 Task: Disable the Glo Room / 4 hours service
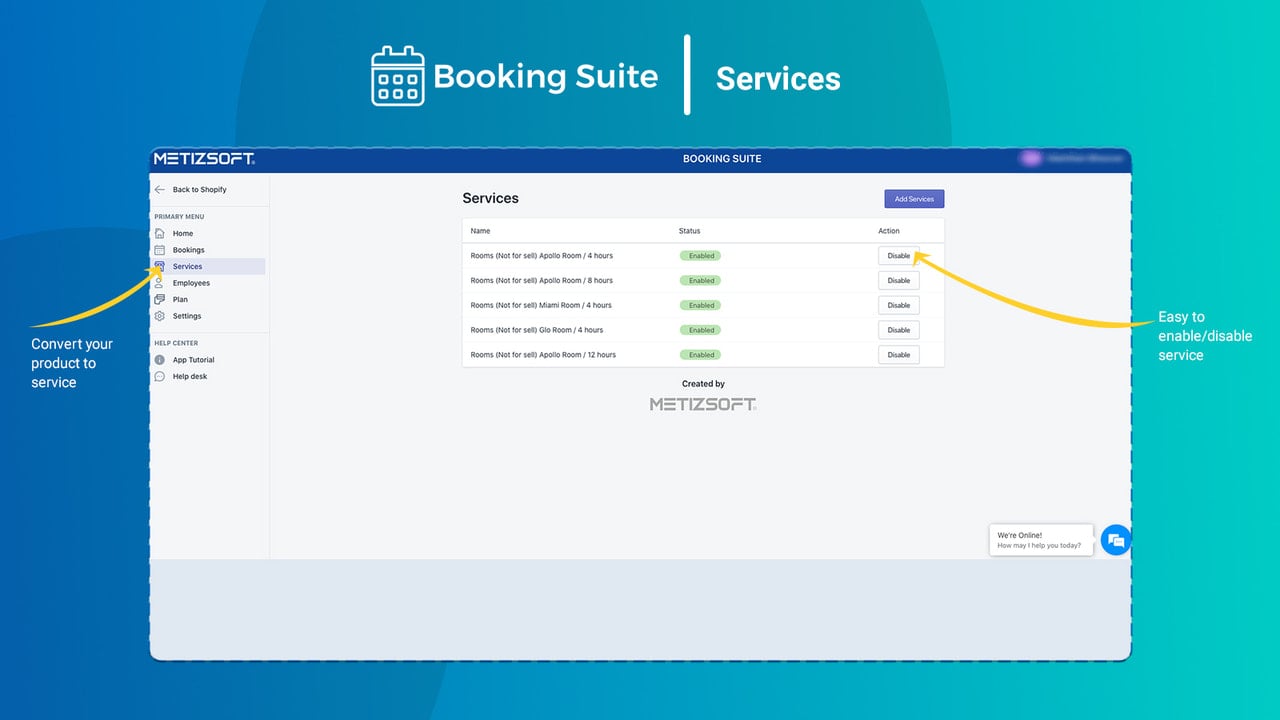click(899, 330)
